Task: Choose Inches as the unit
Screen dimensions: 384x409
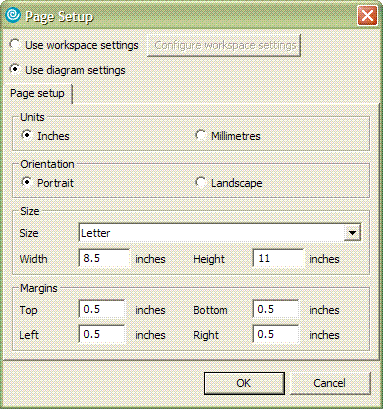Action: 27,135
